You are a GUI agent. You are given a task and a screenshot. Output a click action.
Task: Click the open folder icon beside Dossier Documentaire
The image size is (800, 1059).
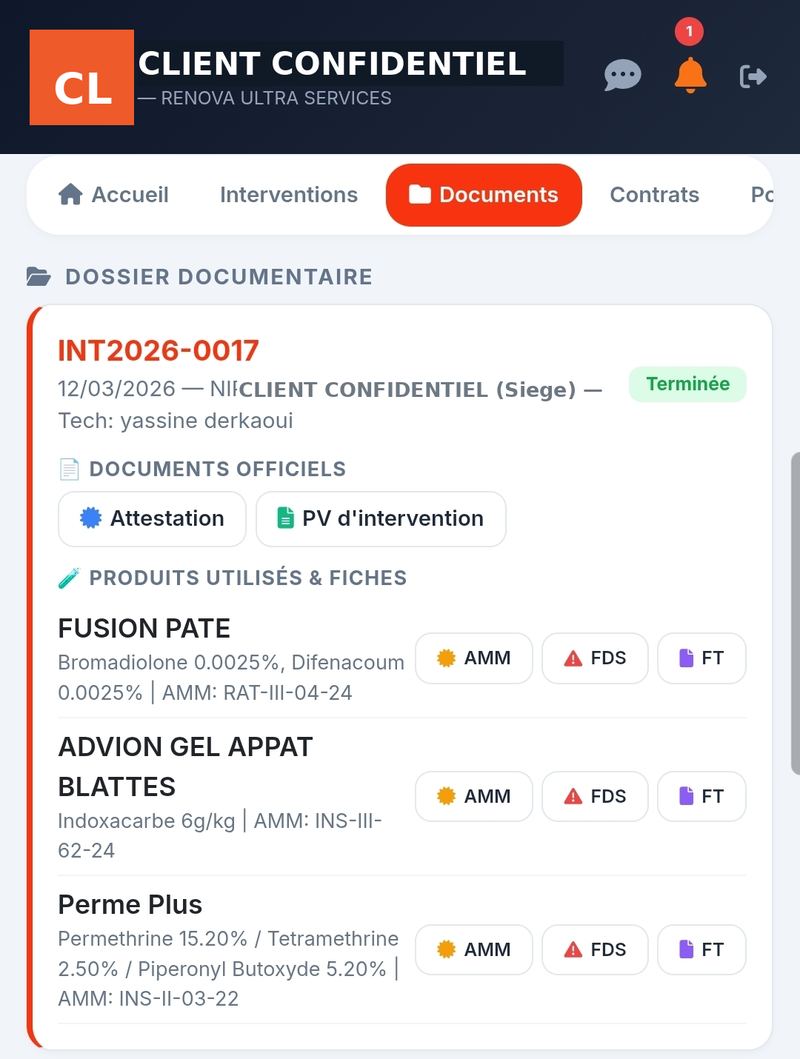(x=38, y=277)
